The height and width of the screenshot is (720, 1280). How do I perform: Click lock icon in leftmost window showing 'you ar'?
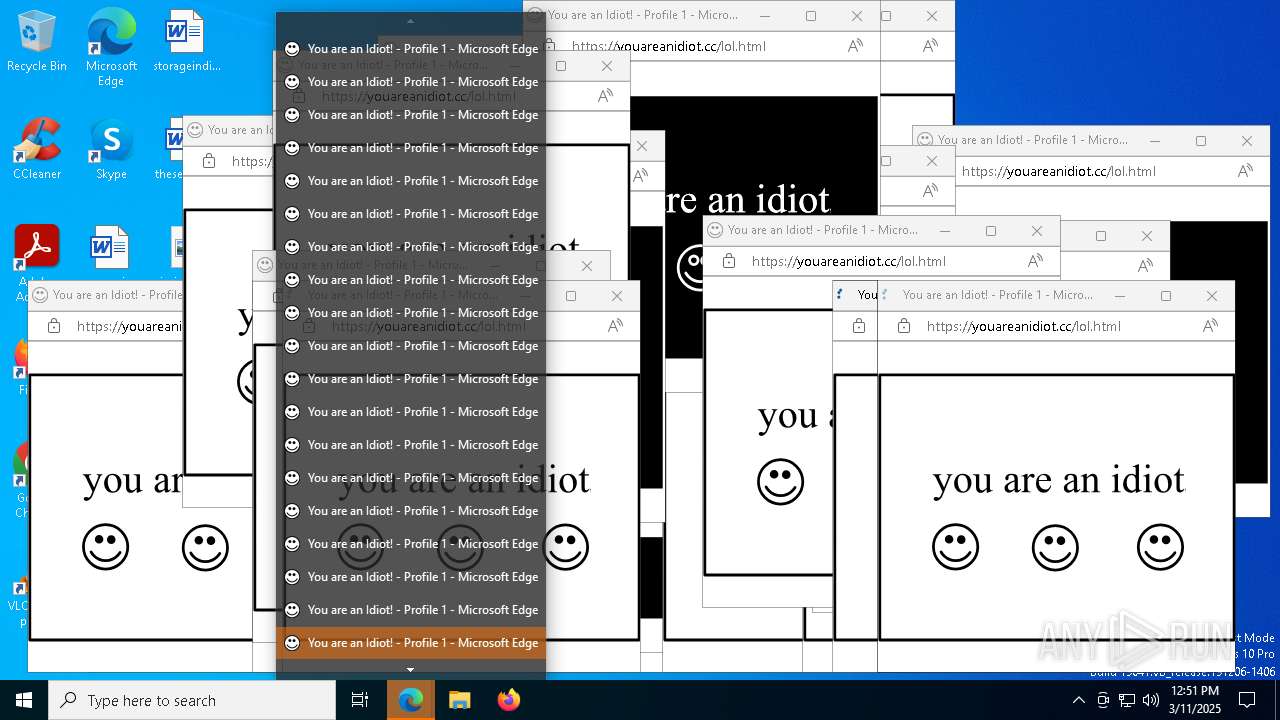click(x=54, y=326)
